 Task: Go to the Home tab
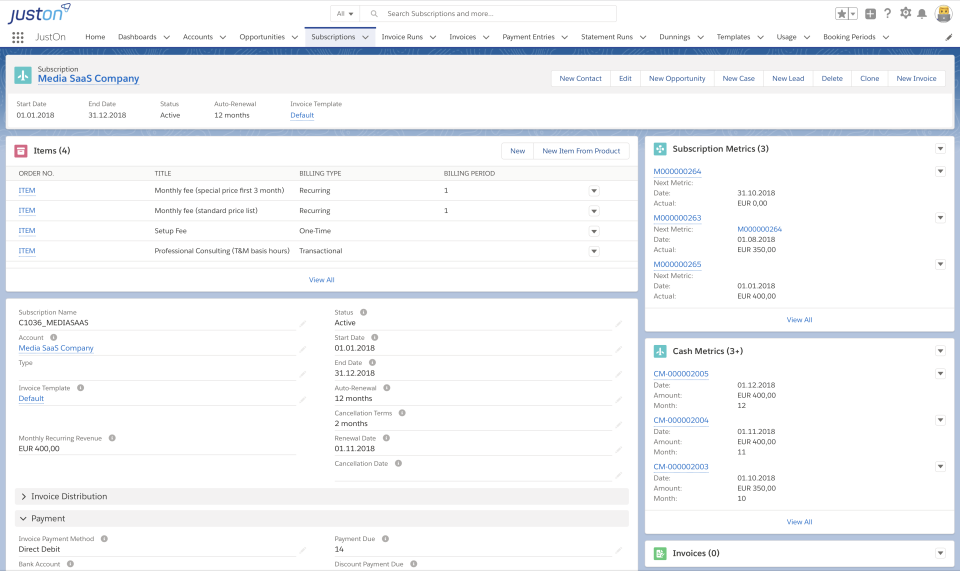[95, 37]
